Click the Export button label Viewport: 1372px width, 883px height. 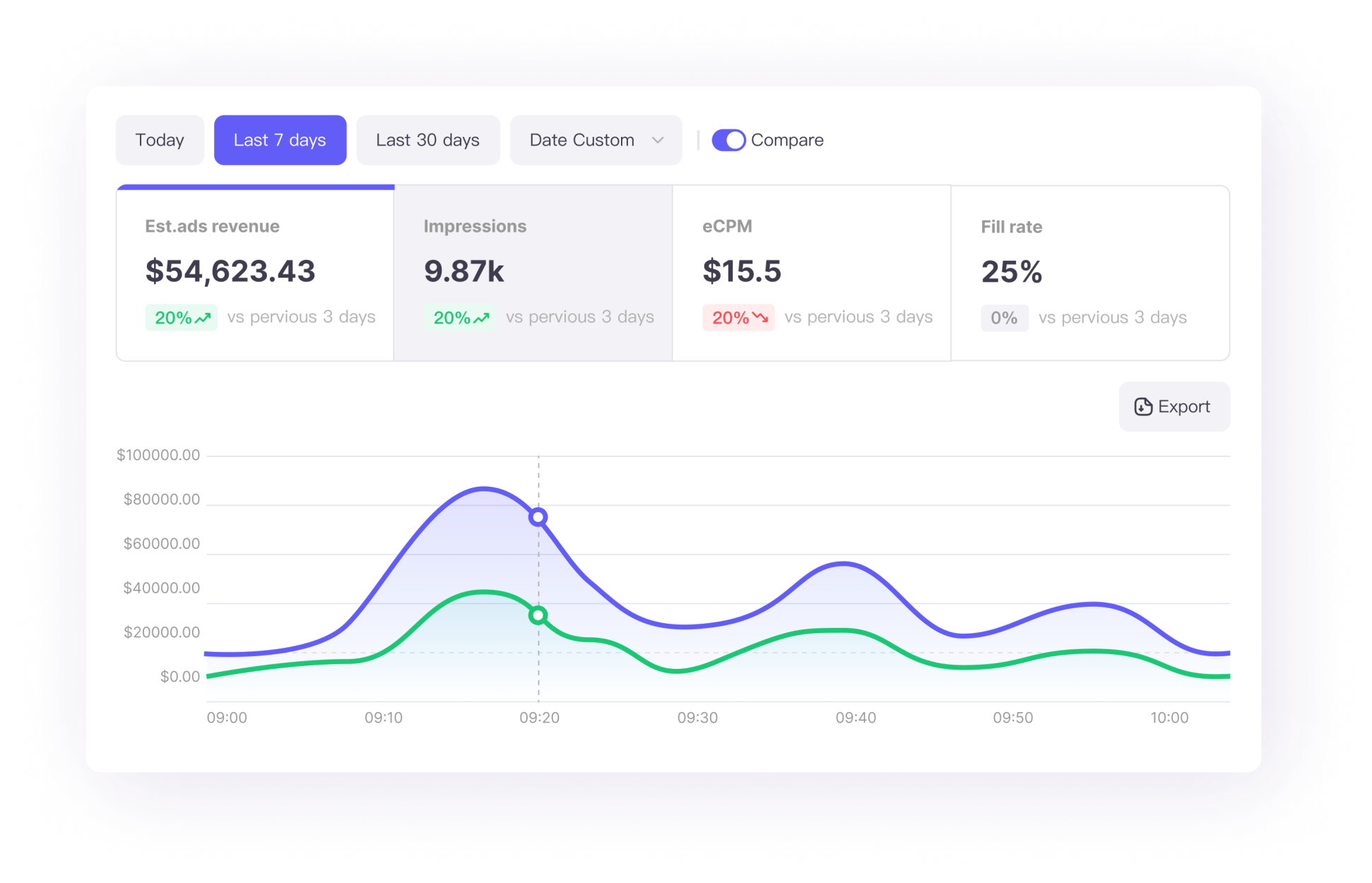click(x=1184, y=407)
